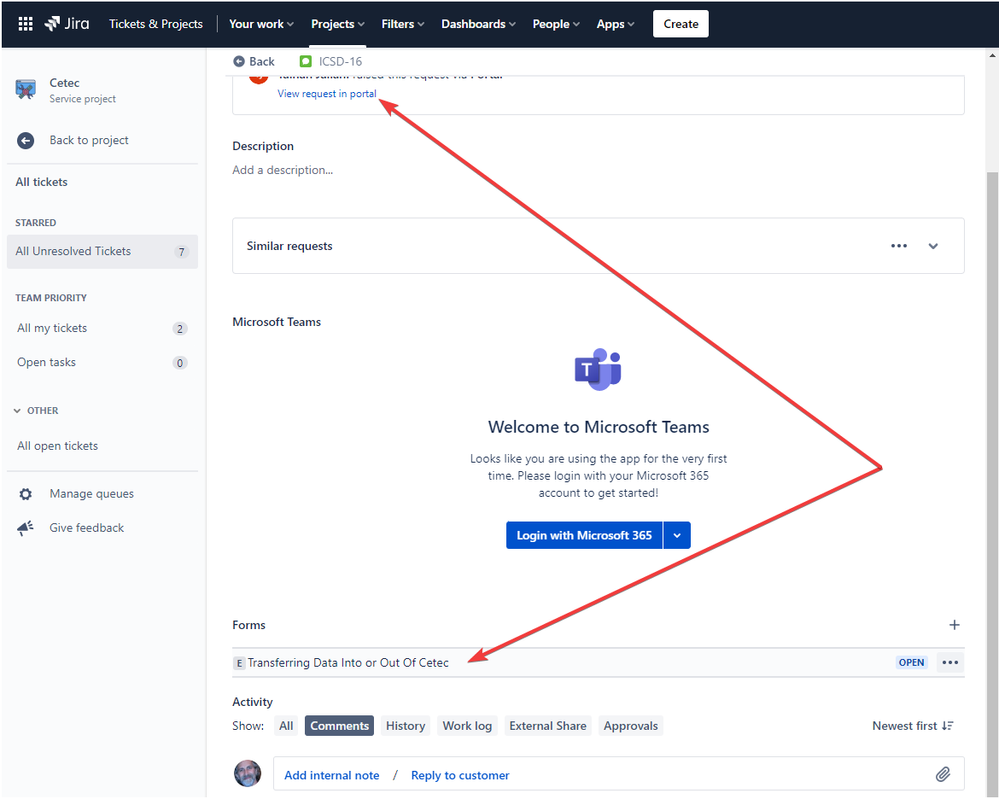The image size is (999, 798).
Task: Click the user avatar beside comment box
Action: point(248,773)
